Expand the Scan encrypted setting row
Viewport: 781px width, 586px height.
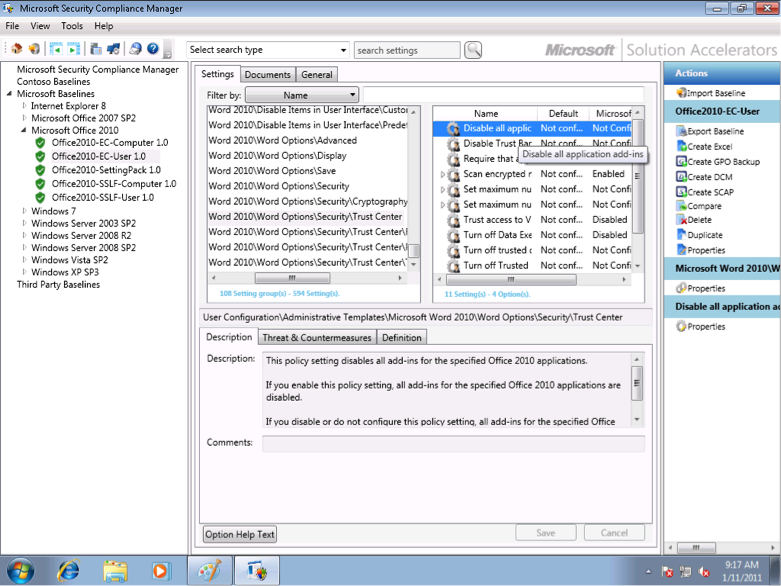[x=442, y=174]
